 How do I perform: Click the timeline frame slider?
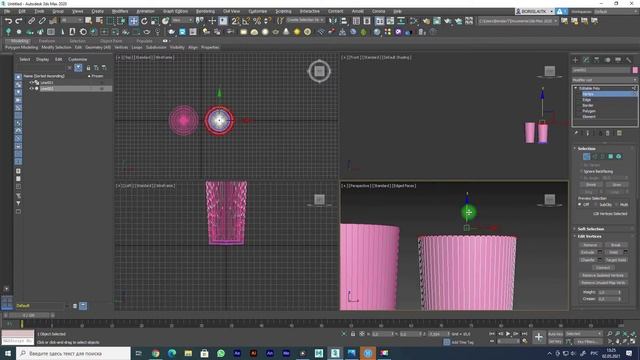point(30,315)
